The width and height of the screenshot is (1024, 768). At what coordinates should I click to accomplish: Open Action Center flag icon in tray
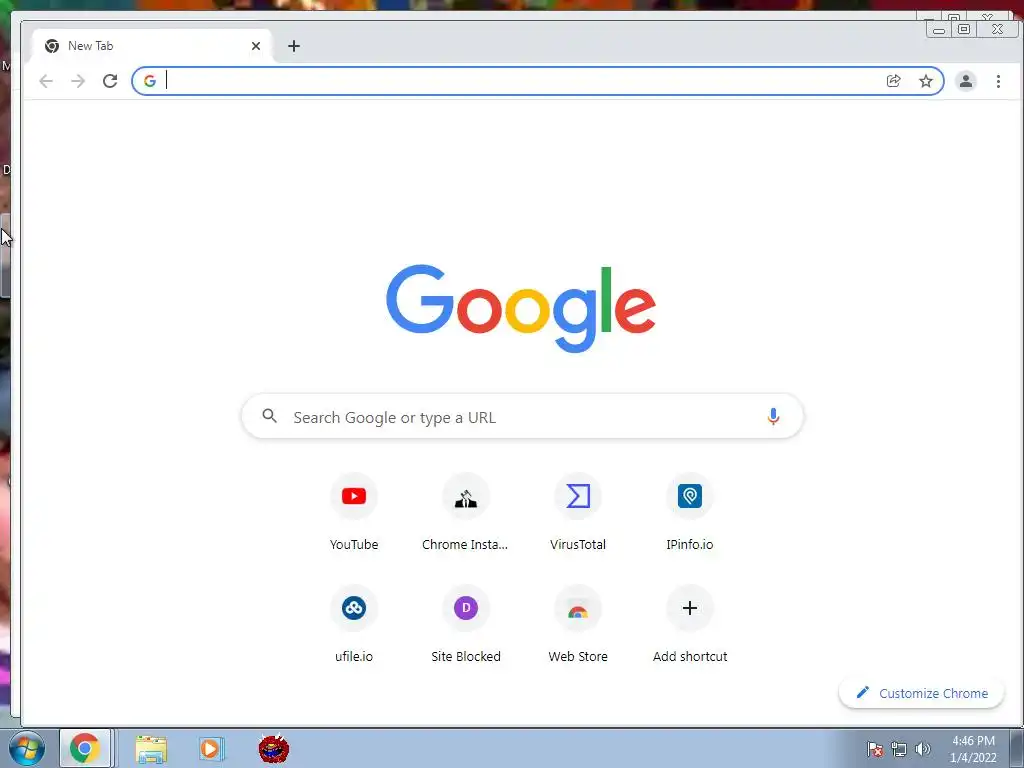click(x=874, y=749)
